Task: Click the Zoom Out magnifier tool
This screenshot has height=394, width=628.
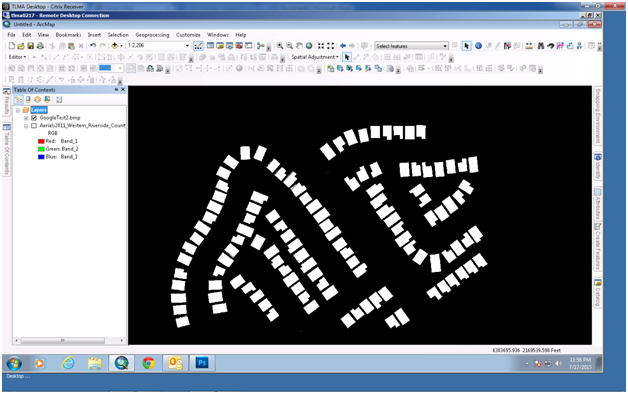Action: (x=290, y=46)
